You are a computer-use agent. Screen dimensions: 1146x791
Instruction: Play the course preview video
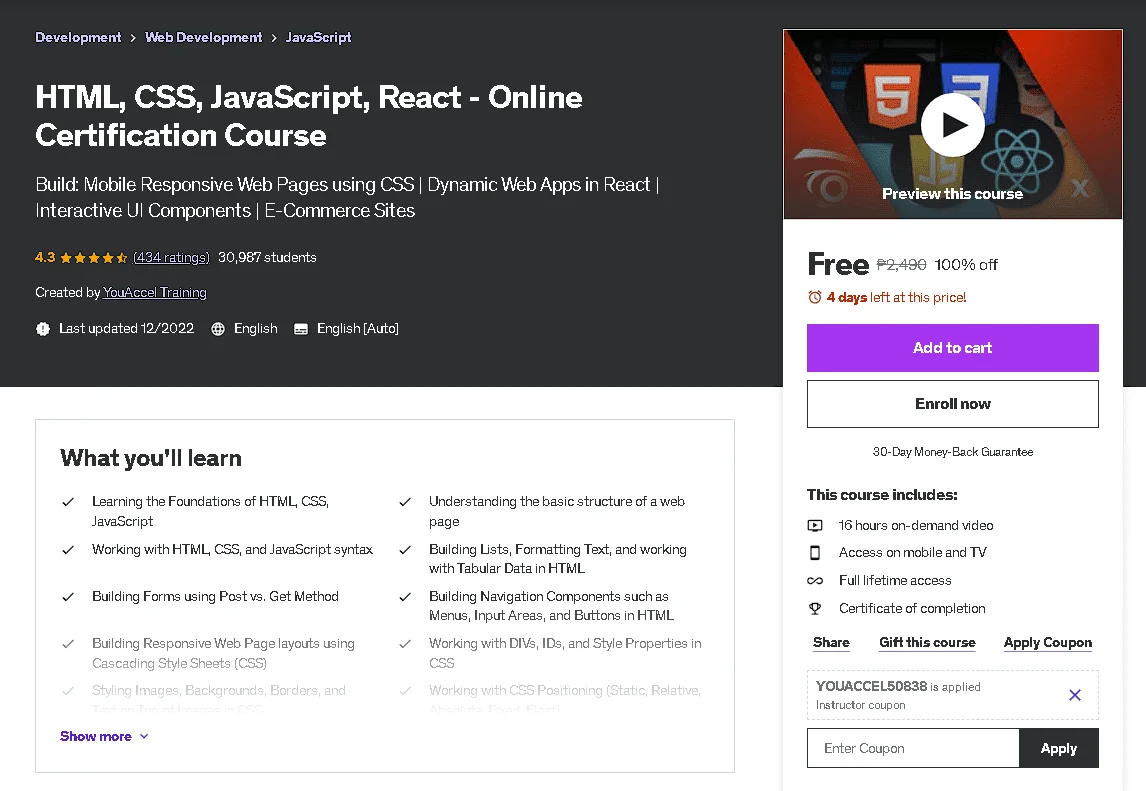click(x=952, y=124)
